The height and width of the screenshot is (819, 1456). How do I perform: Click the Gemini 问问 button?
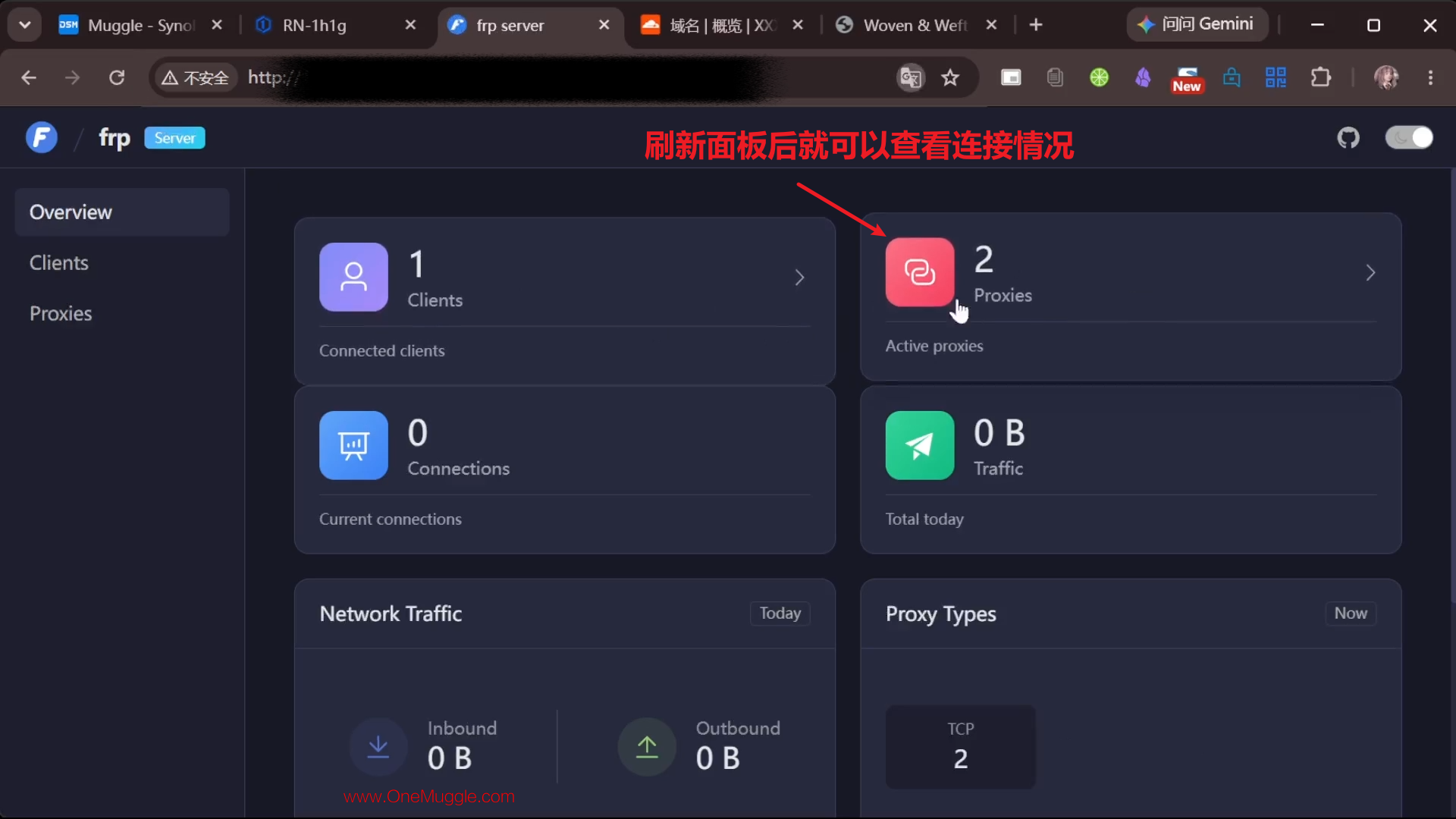(x=1197, y=24)
